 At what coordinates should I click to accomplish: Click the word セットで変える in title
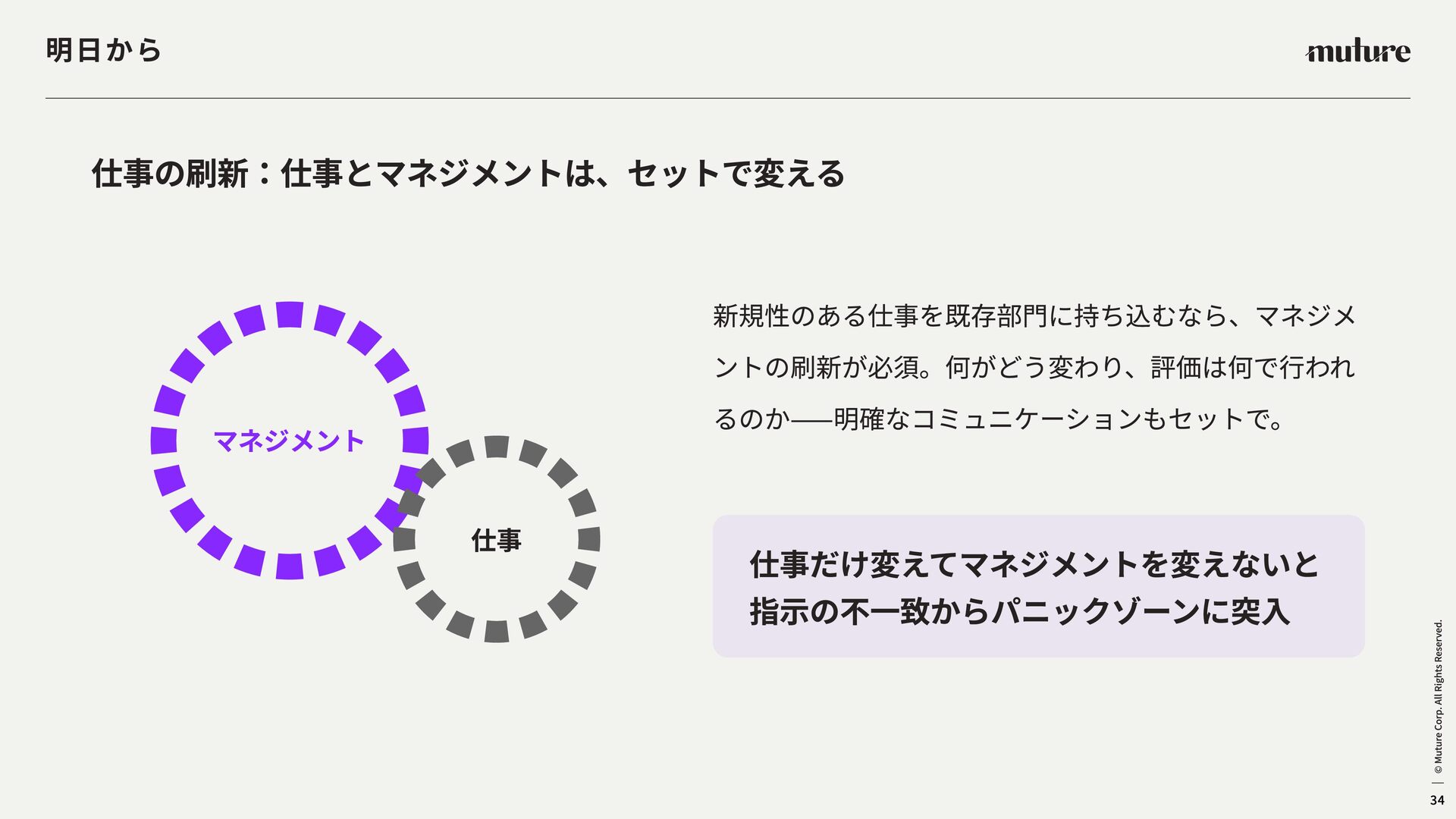point(736,174)
